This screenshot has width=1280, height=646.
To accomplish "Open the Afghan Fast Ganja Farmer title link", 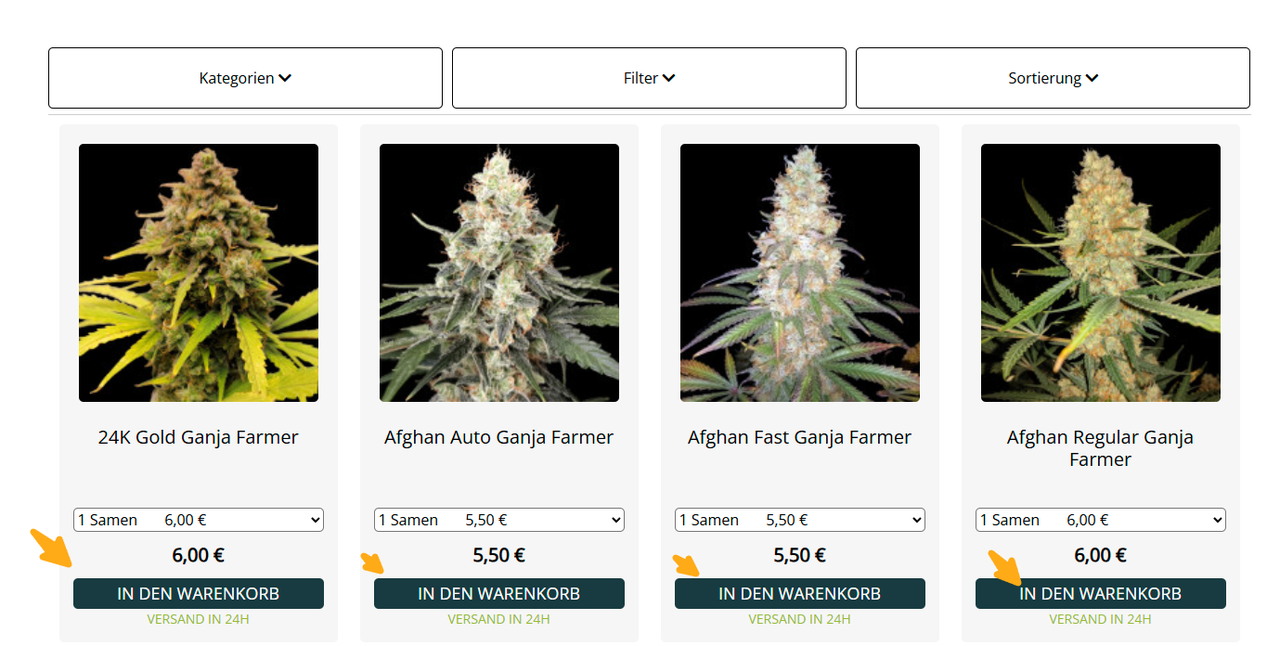I will (800, 437).
